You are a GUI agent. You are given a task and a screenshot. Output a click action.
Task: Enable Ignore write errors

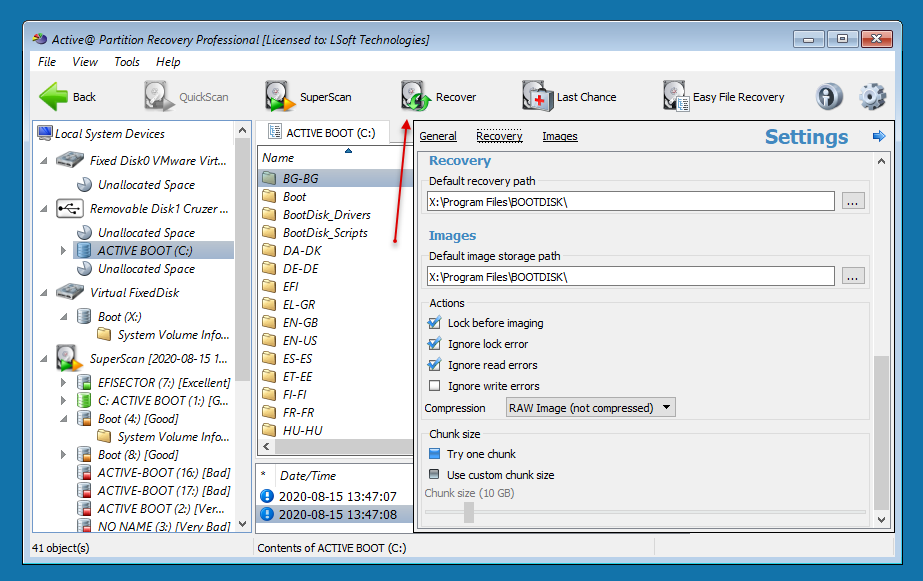click(x=434, y=386)
